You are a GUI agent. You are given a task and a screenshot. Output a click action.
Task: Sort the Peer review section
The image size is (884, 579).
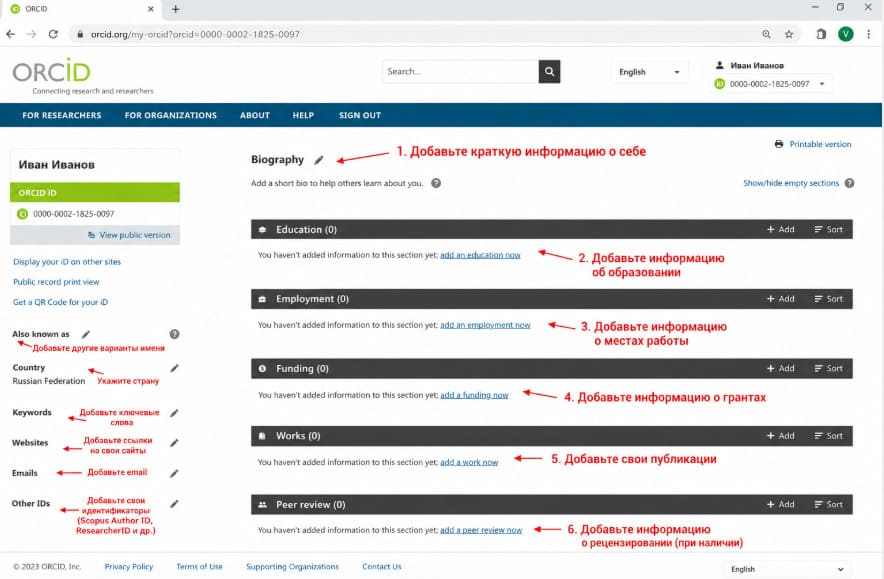[829, 505]
